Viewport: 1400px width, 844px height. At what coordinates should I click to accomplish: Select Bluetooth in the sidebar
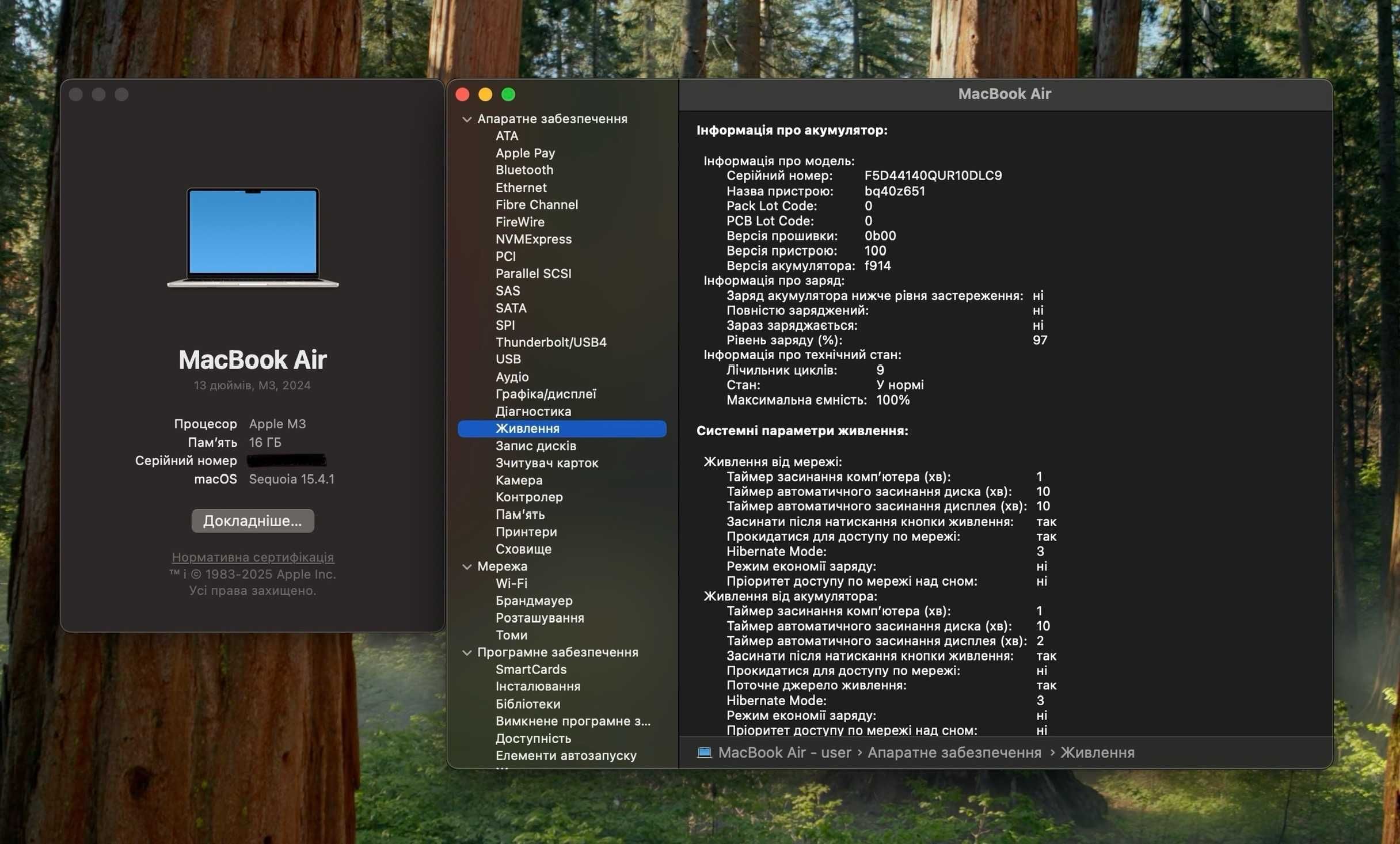tap(524, 170)
